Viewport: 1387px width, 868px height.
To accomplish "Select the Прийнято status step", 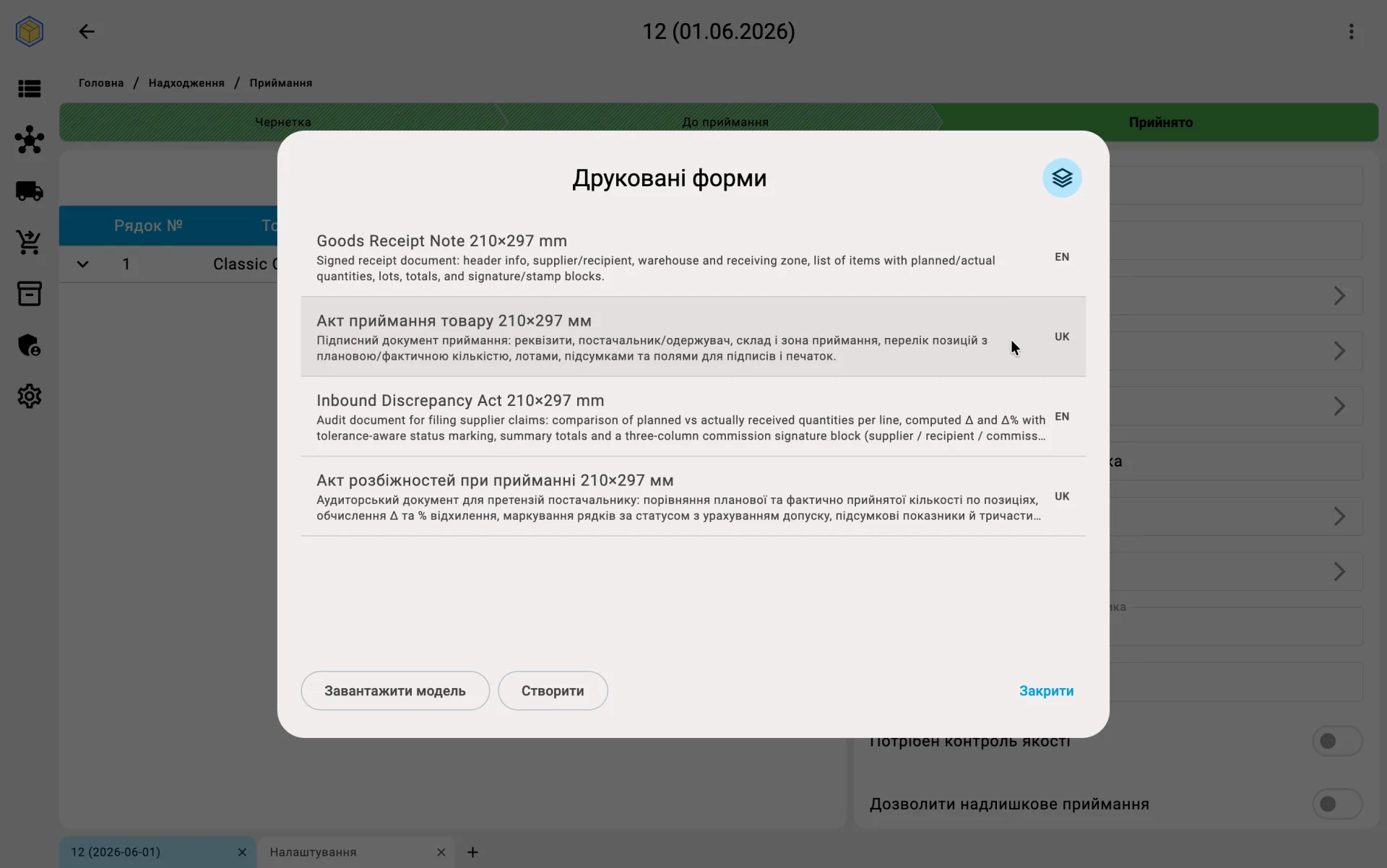I will pos(1160,122).
